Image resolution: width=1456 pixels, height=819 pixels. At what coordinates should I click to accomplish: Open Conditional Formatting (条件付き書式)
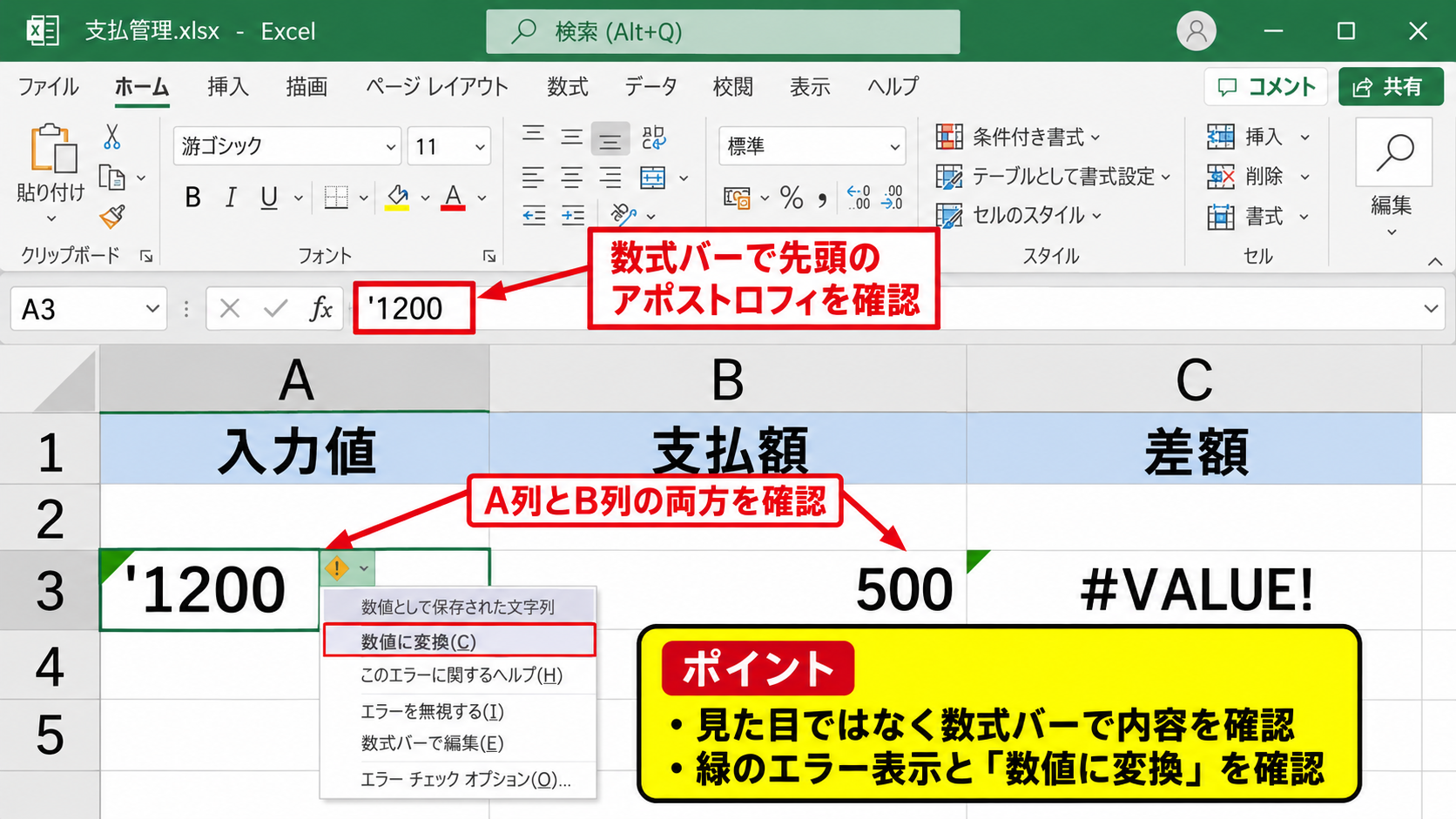[1018, 137]
